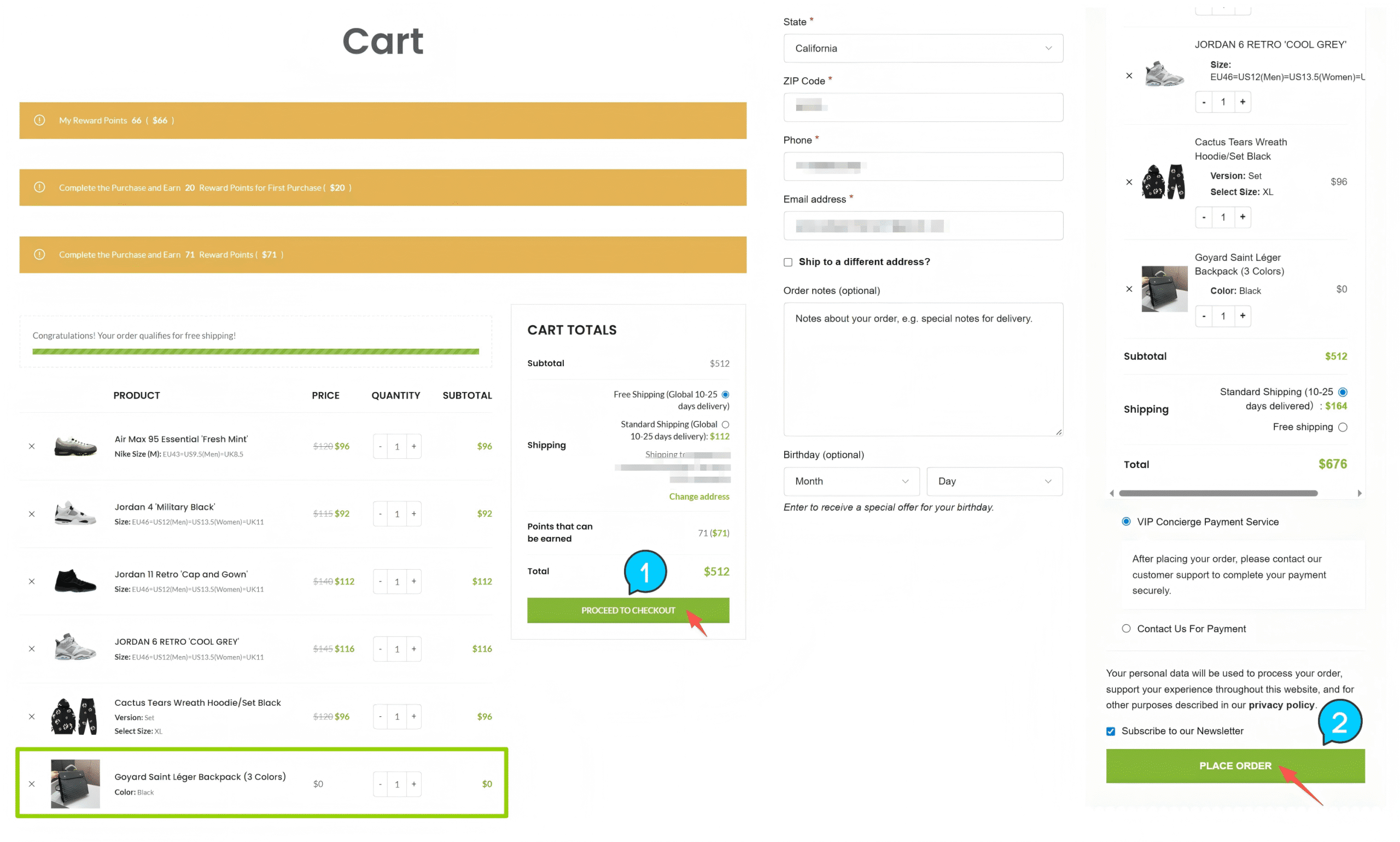Screen dimensions: 1400x842
Task: Click info icon on My Reward Points banner
Action: click(x=39, y=120)
